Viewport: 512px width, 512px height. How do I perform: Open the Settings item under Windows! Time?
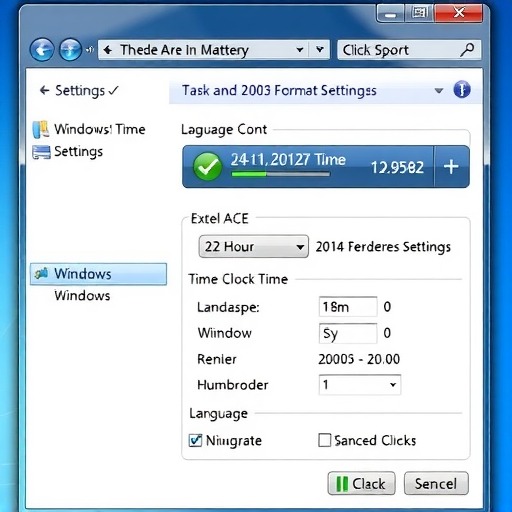tap(78, 152)
